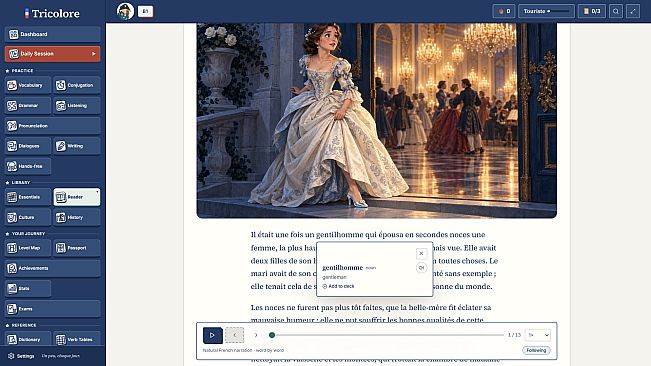Viewport: 651px width, 366px height.
Task: Play pronunciation of gentilhomme
Action: tap(421, 268)
